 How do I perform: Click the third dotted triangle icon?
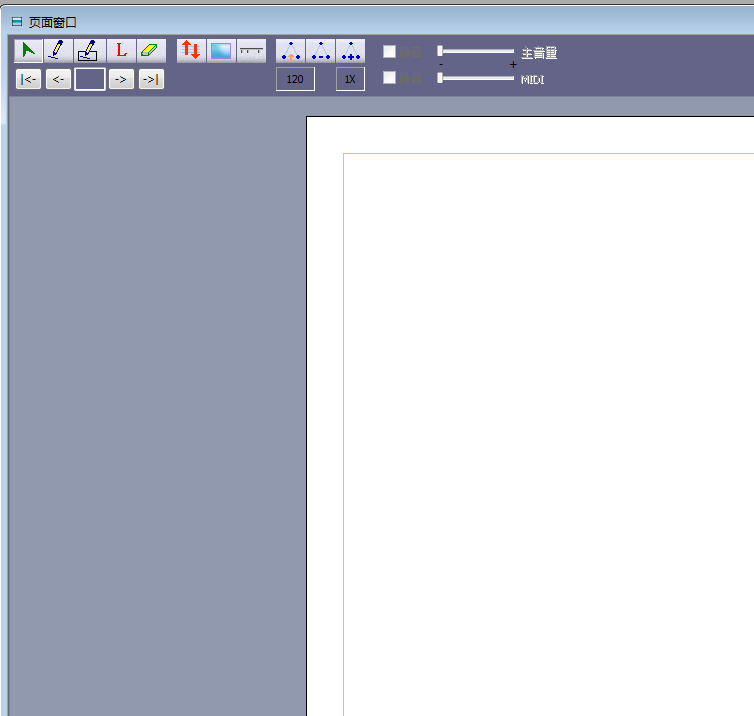click(351, 51)
